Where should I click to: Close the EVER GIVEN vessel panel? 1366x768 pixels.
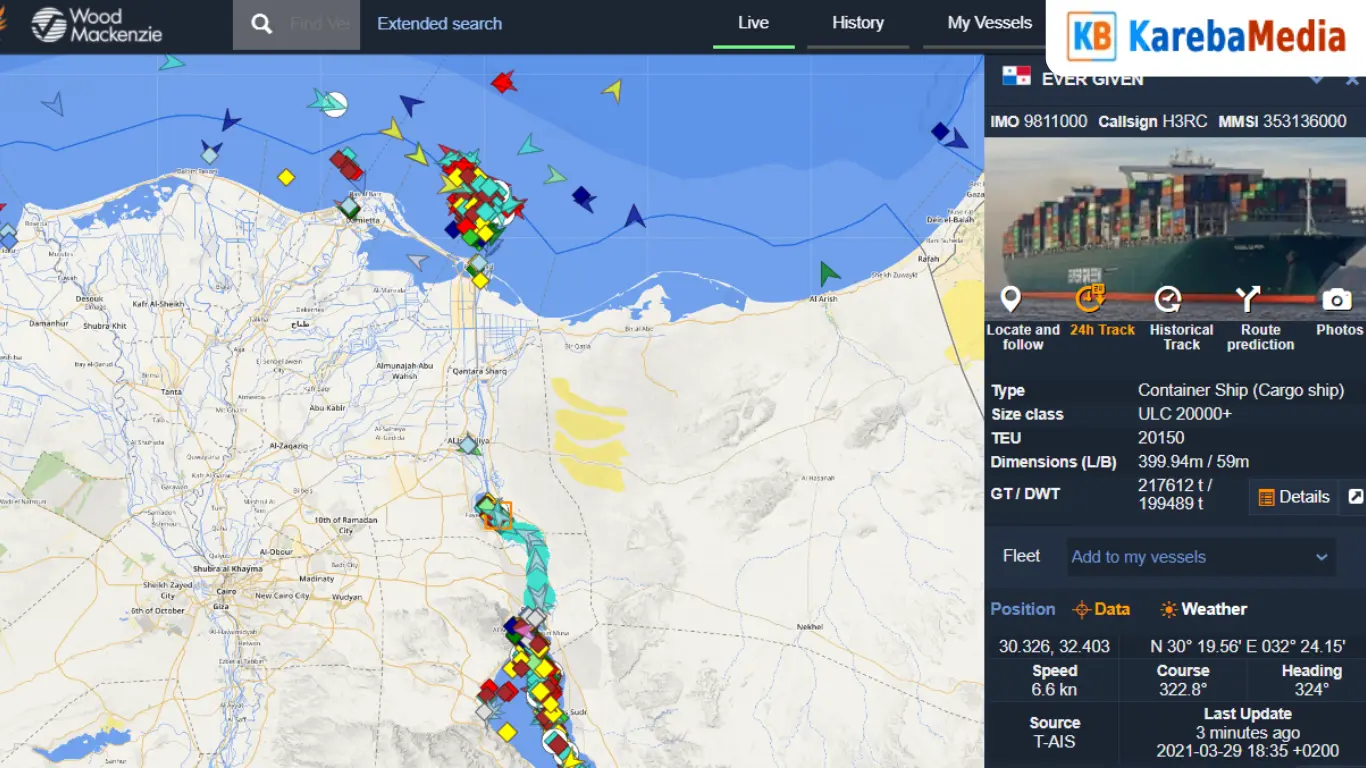point(1352,79)
